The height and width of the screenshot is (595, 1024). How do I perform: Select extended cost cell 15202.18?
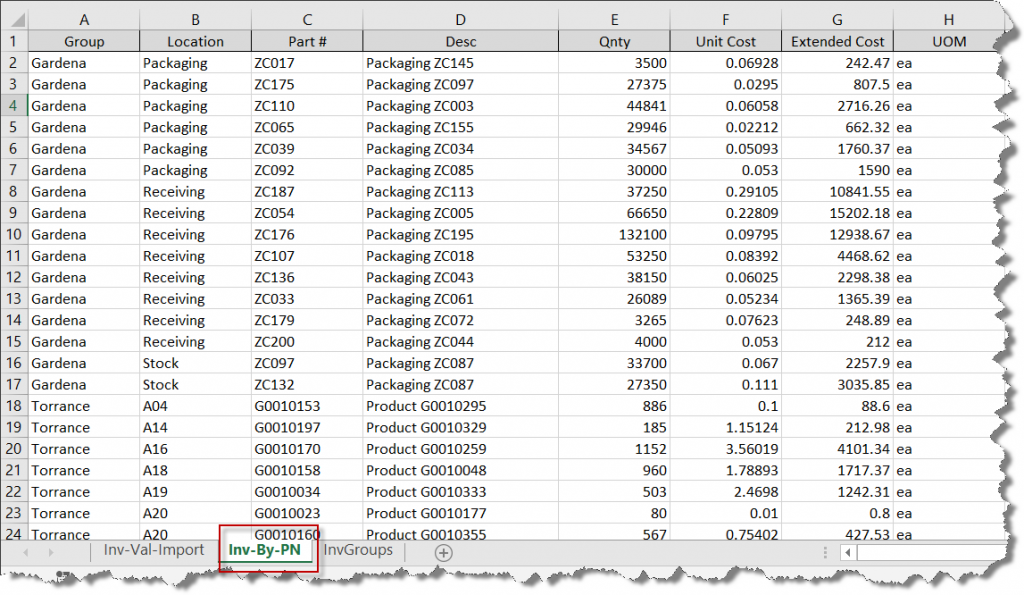point(837,213)
